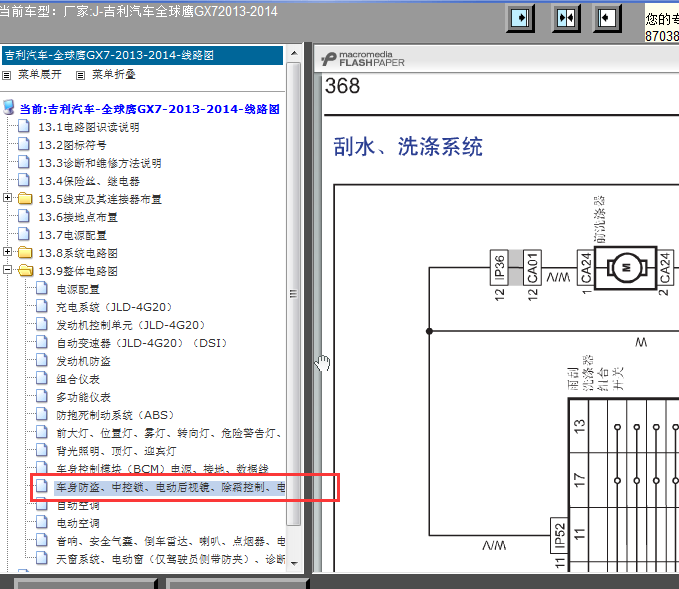
Task: Open 13.7电源配置 page
Action: (x=72, y=236)
